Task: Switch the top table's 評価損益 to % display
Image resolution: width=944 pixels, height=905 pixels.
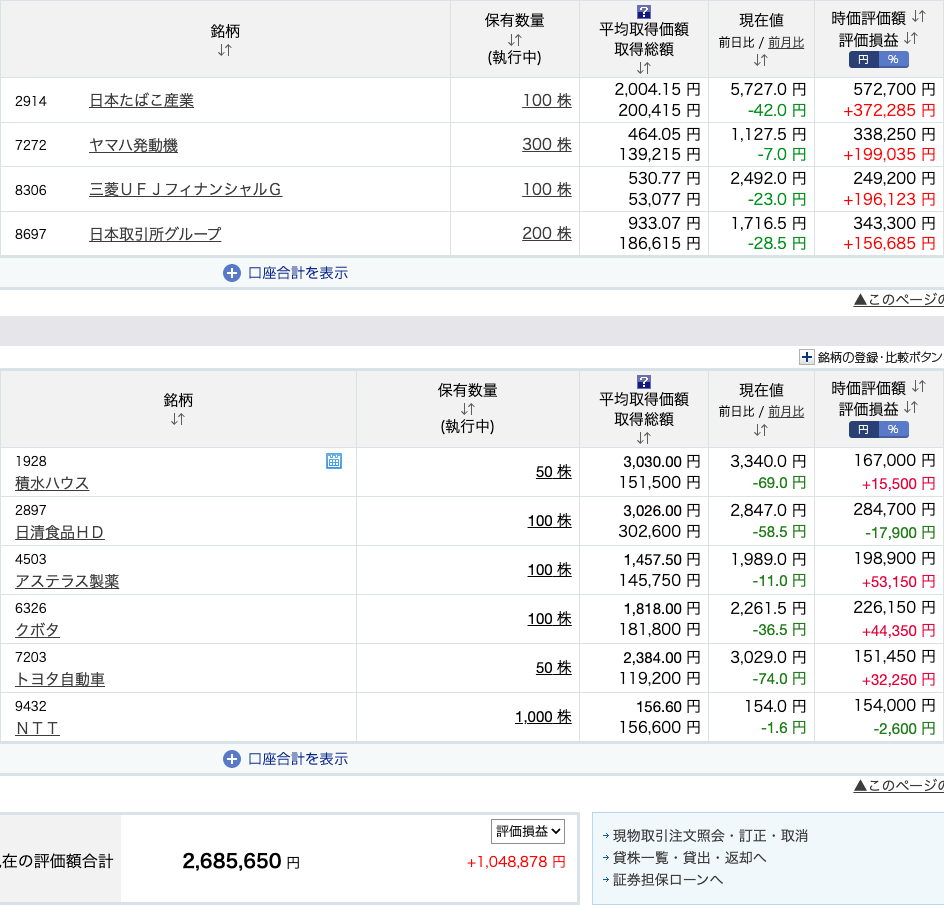Action: click(893, 60)
